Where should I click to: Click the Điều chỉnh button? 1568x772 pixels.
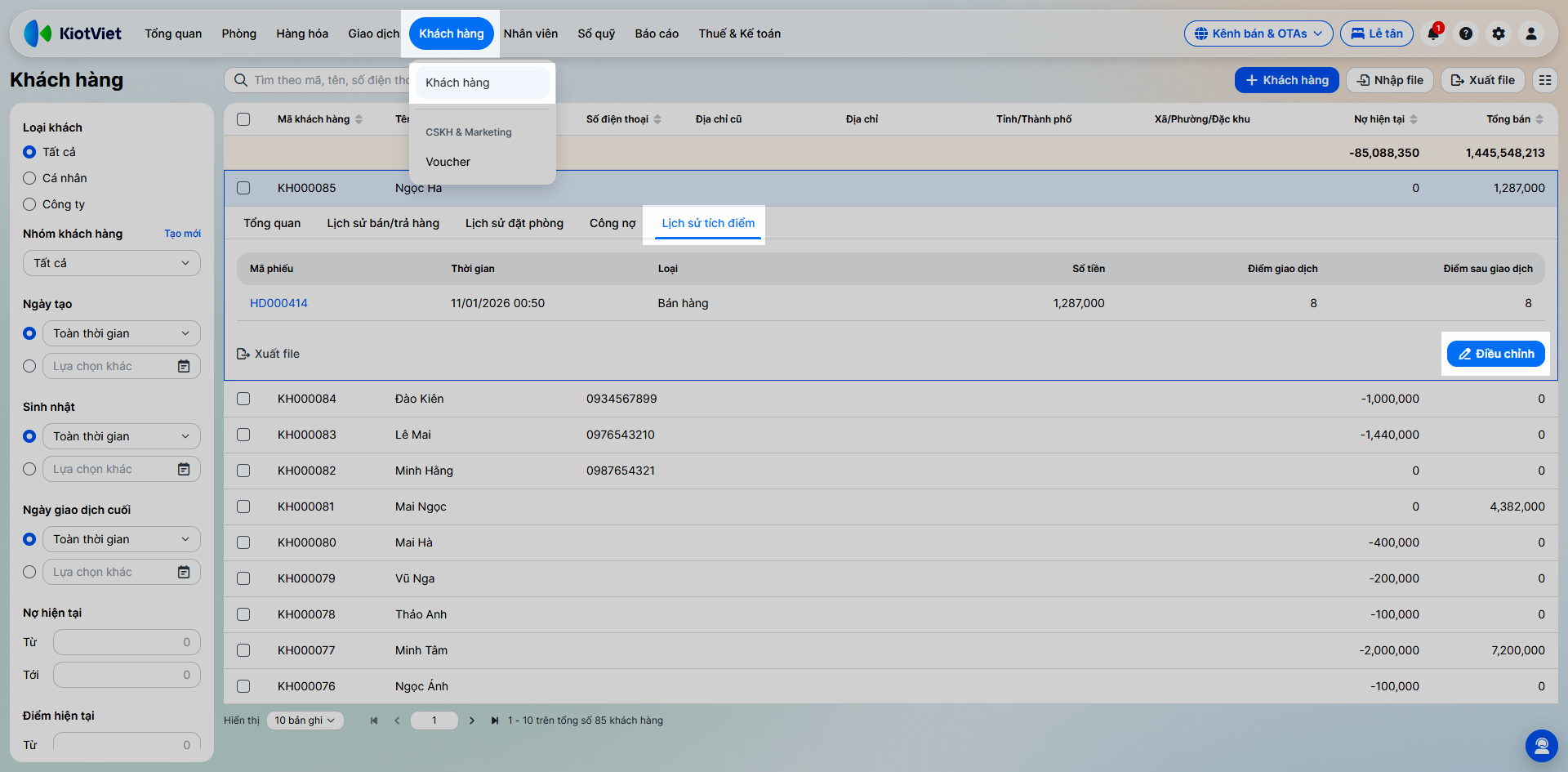click(1496, 354)
